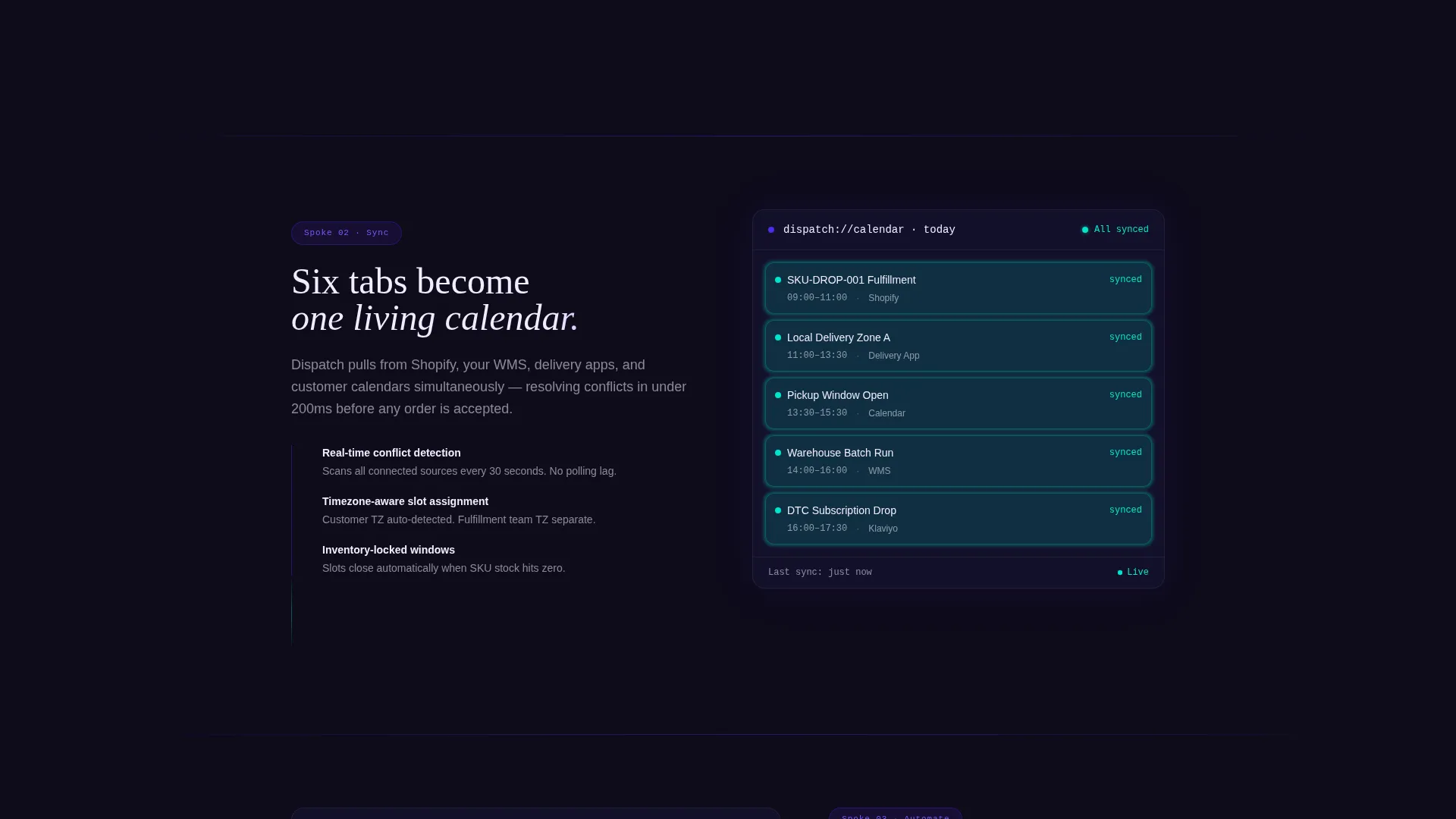Click the 13:30–15:30 time range
This screenshot has height=819, width=1456.
click(817, 413)
